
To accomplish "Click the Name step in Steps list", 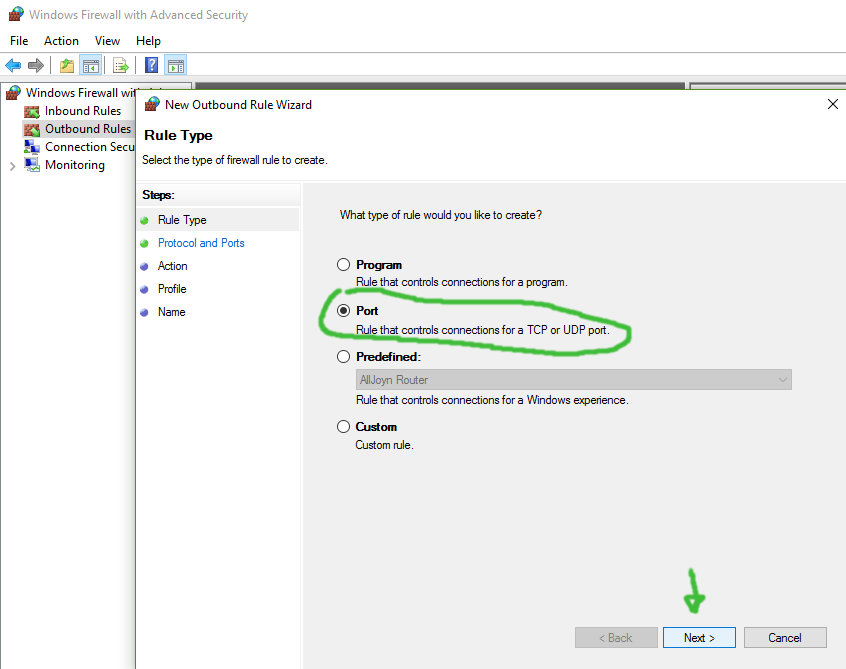I will 172,312.
